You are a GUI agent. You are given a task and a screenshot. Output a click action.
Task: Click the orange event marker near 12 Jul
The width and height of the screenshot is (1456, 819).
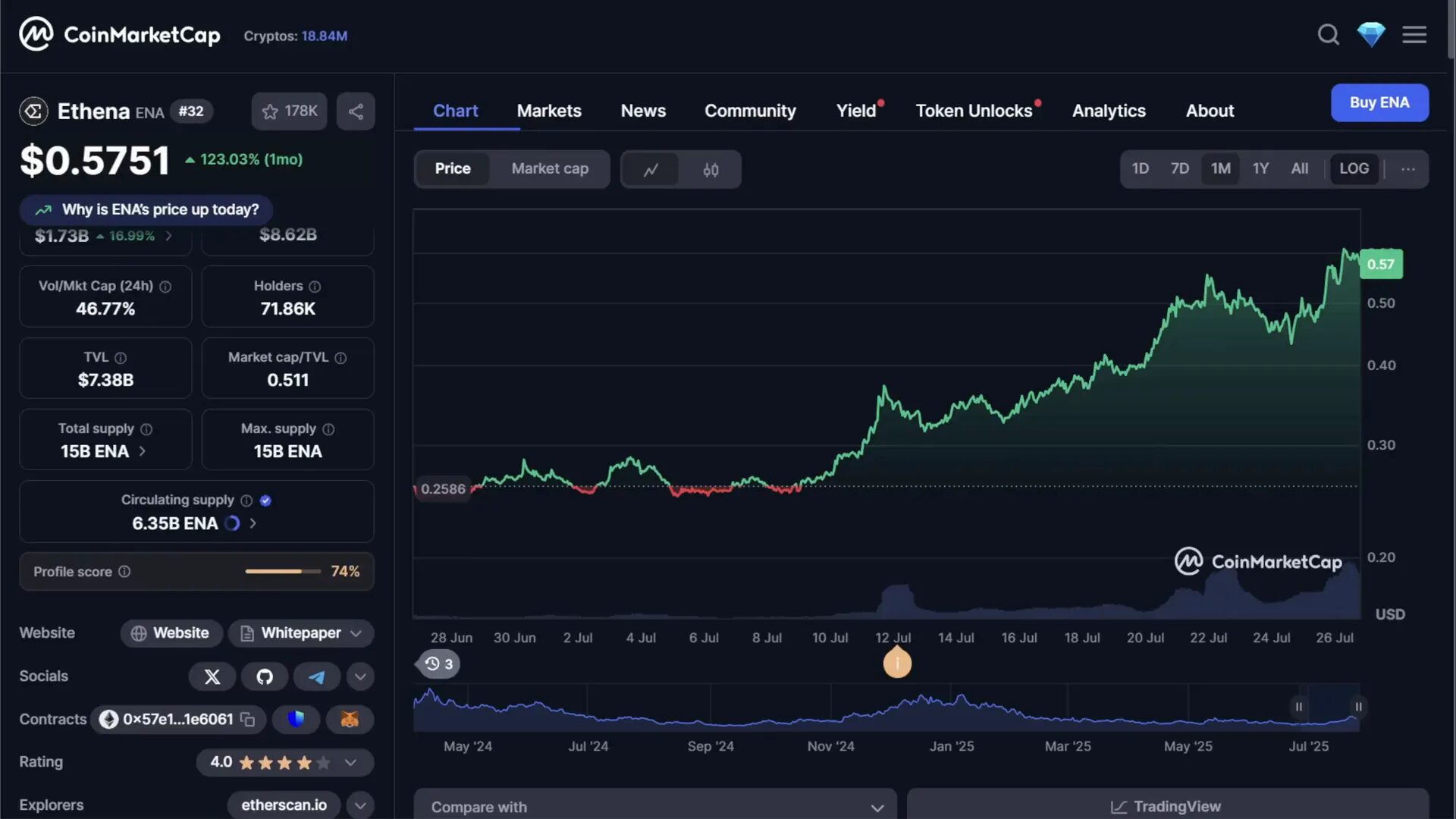(897, 663)
